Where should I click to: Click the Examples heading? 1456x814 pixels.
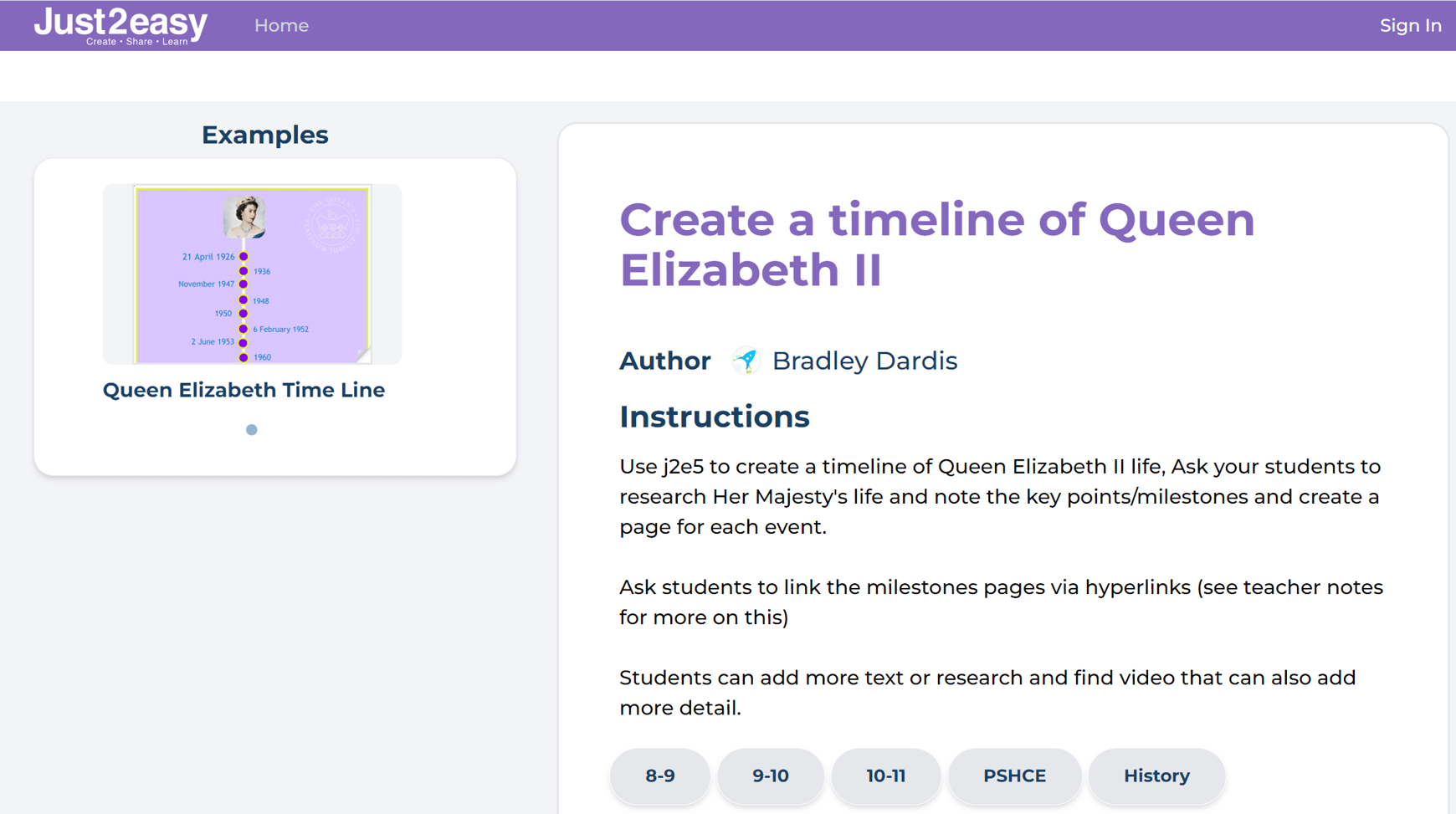pos(264,135)
